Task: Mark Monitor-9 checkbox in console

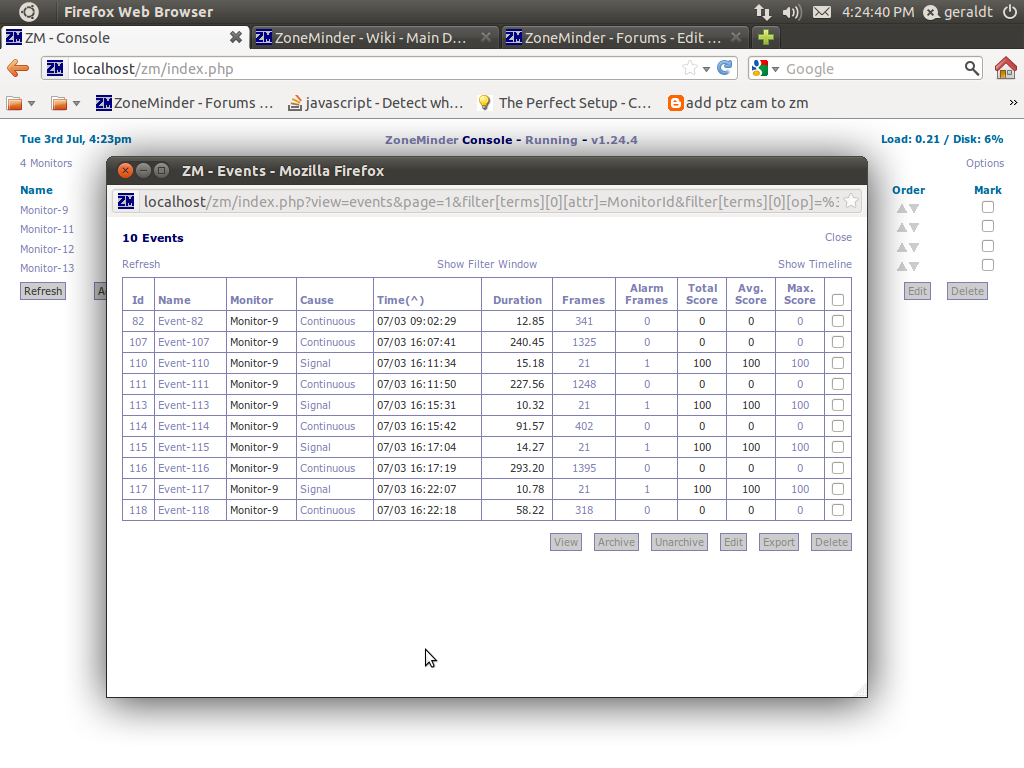Action: (988, 207)
